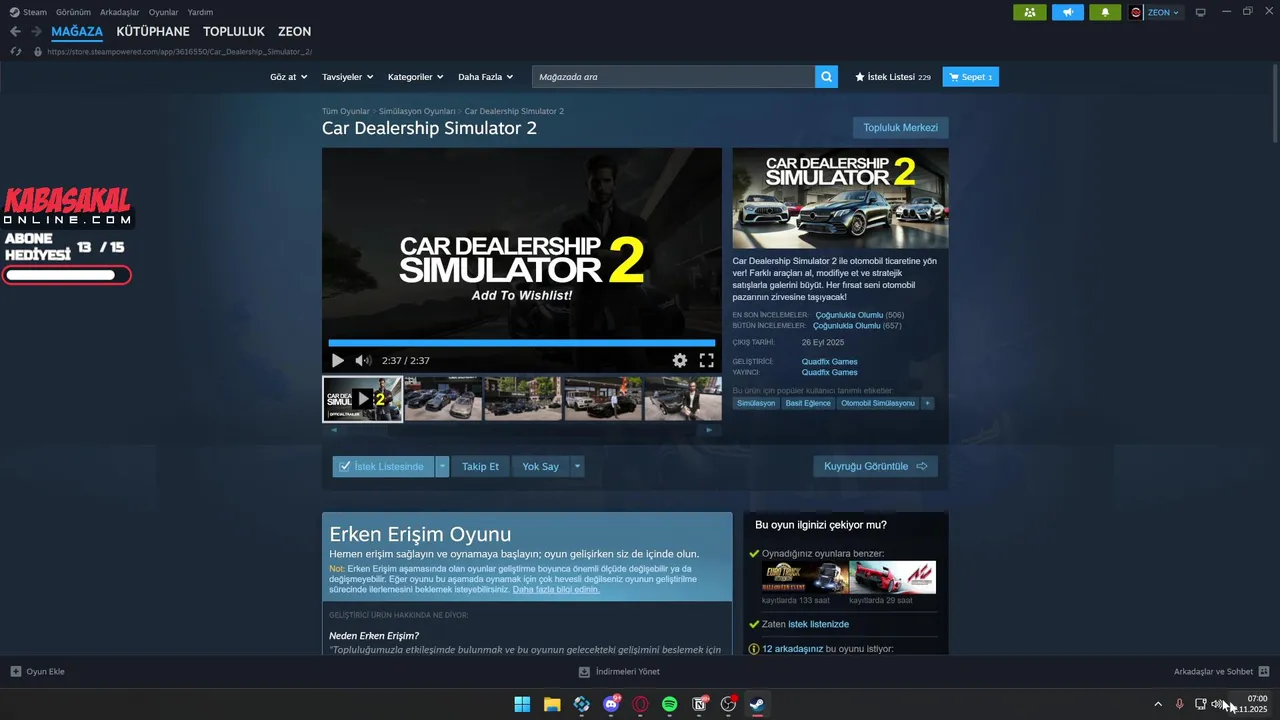Open Euro Truck Simulator similar game thumbnail
Viewport: 1280px width, 720px height.
805,578
